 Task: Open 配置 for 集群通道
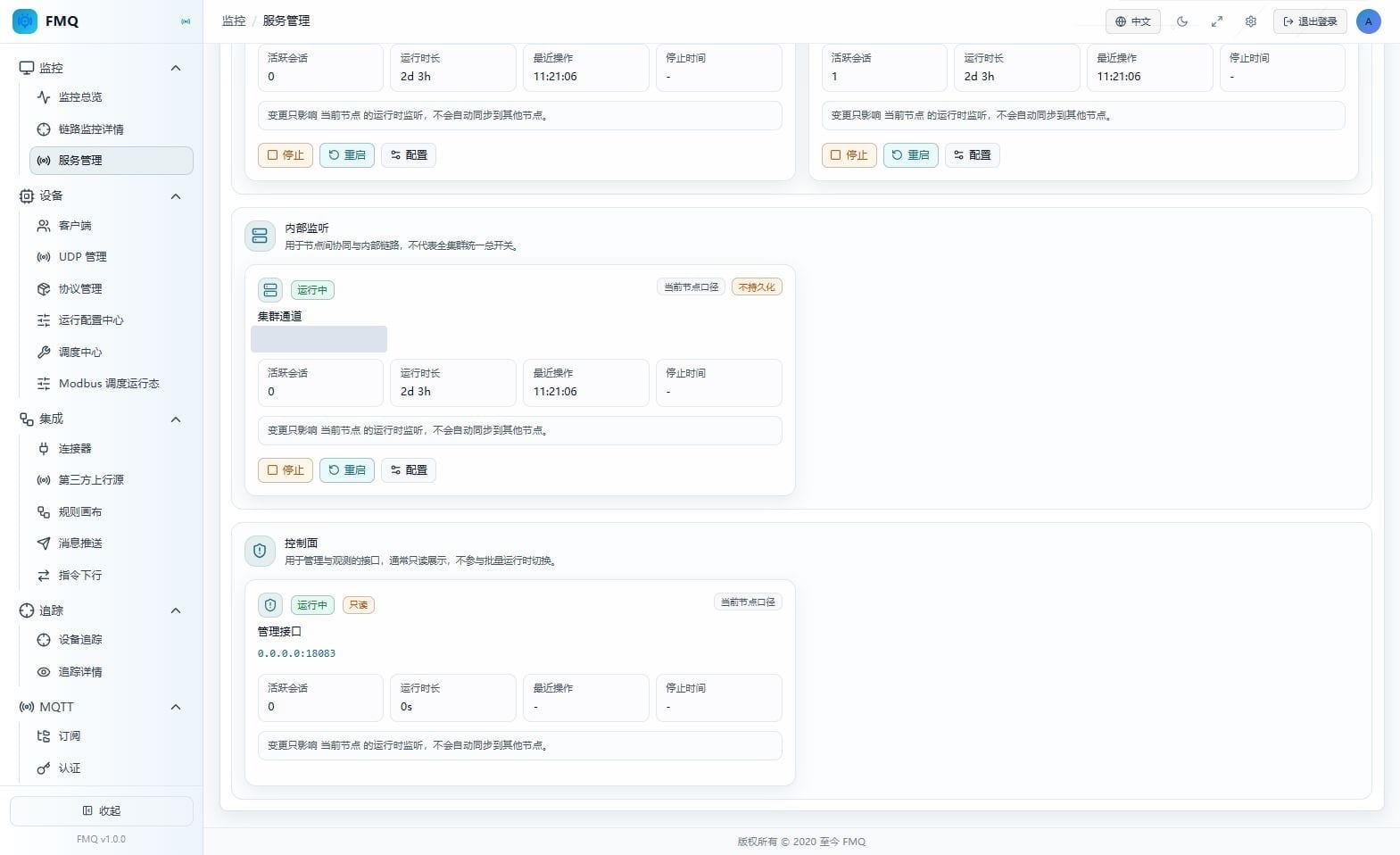[x=409, y=470]
